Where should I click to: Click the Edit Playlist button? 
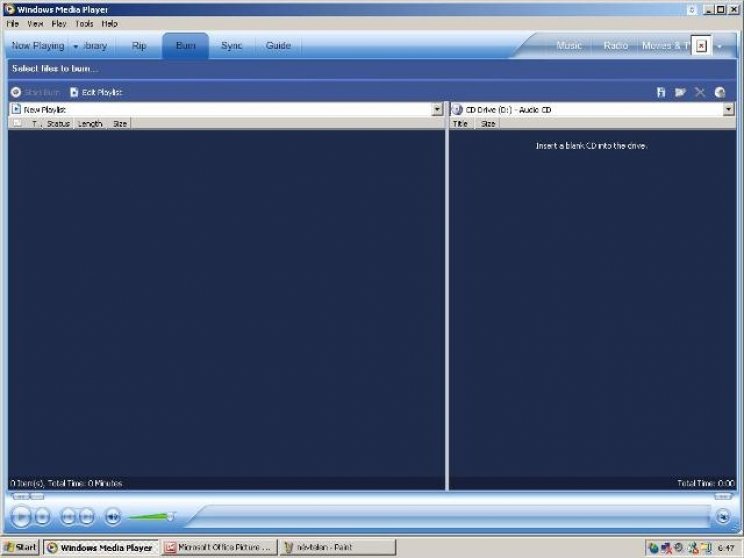96,93
